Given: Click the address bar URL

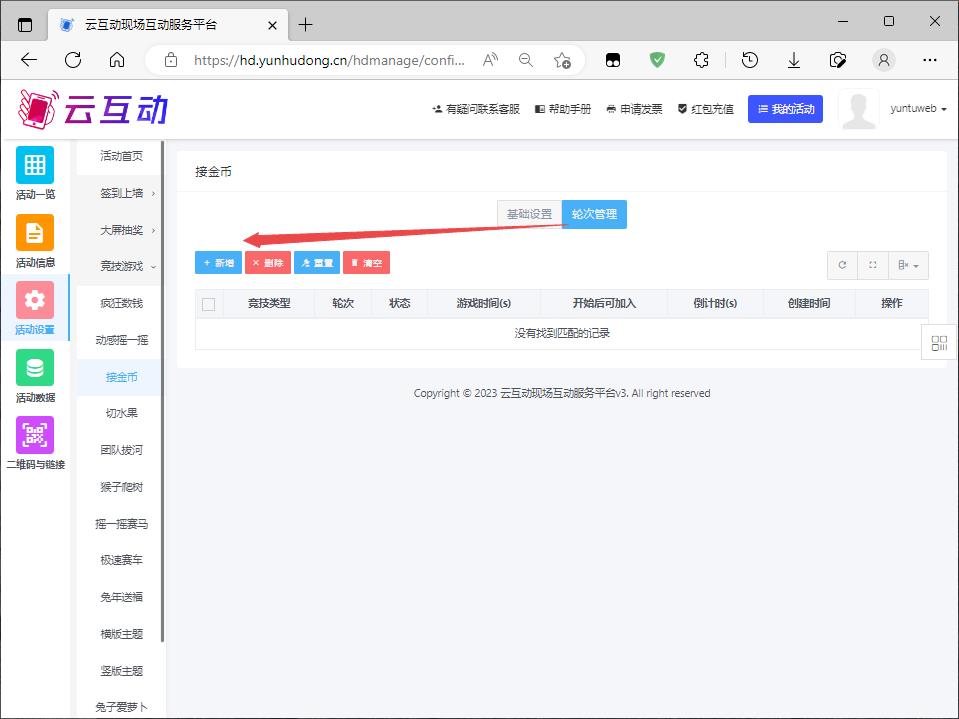Looking at the screenshot, I should pyautogui.click(x=329, y=60).
